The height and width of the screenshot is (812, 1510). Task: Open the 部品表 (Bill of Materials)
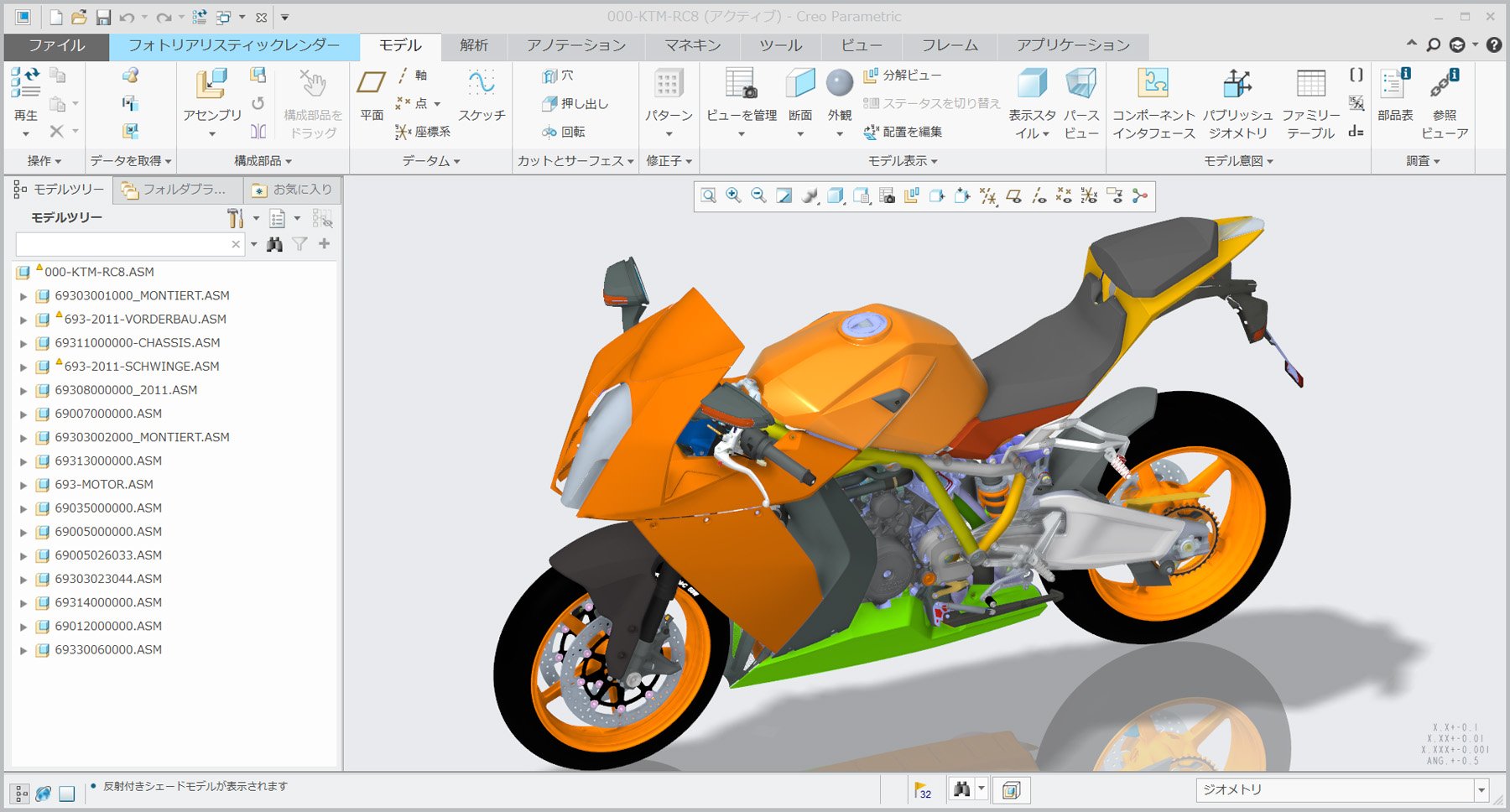tap(1395, 95)
